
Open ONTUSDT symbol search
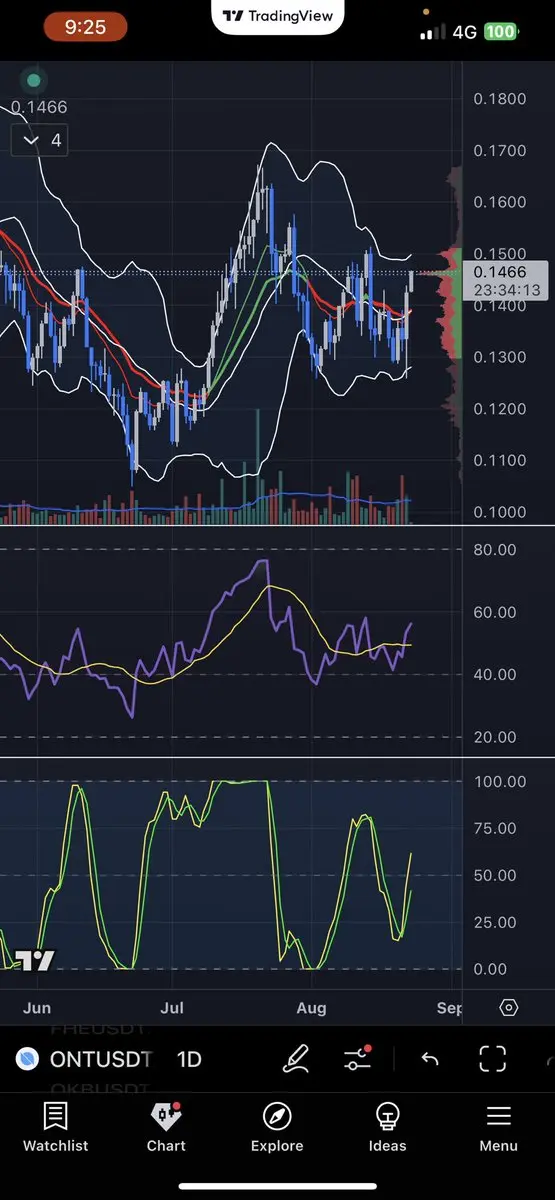100,1059
